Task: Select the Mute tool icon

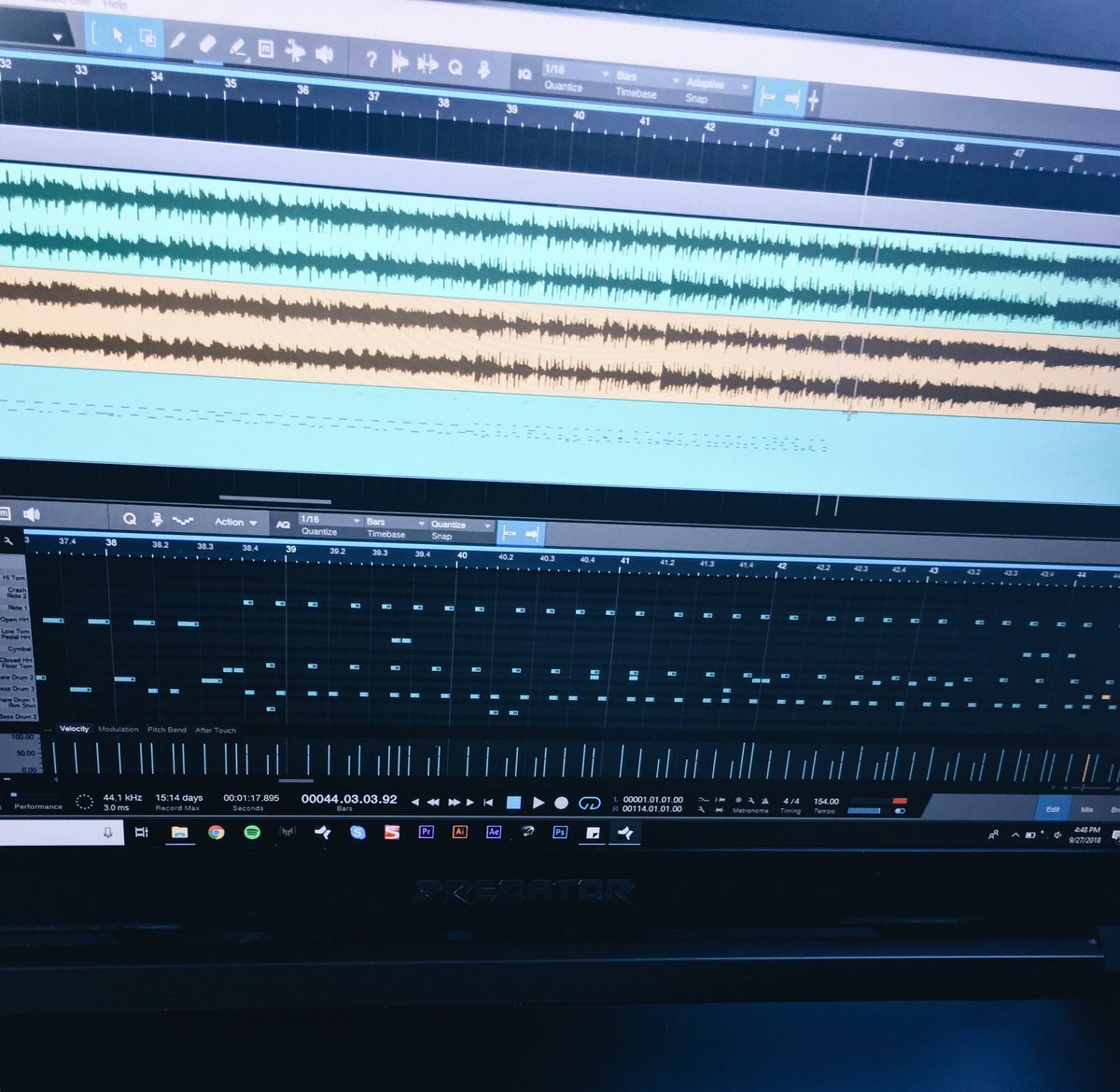Action: (265, 49)
